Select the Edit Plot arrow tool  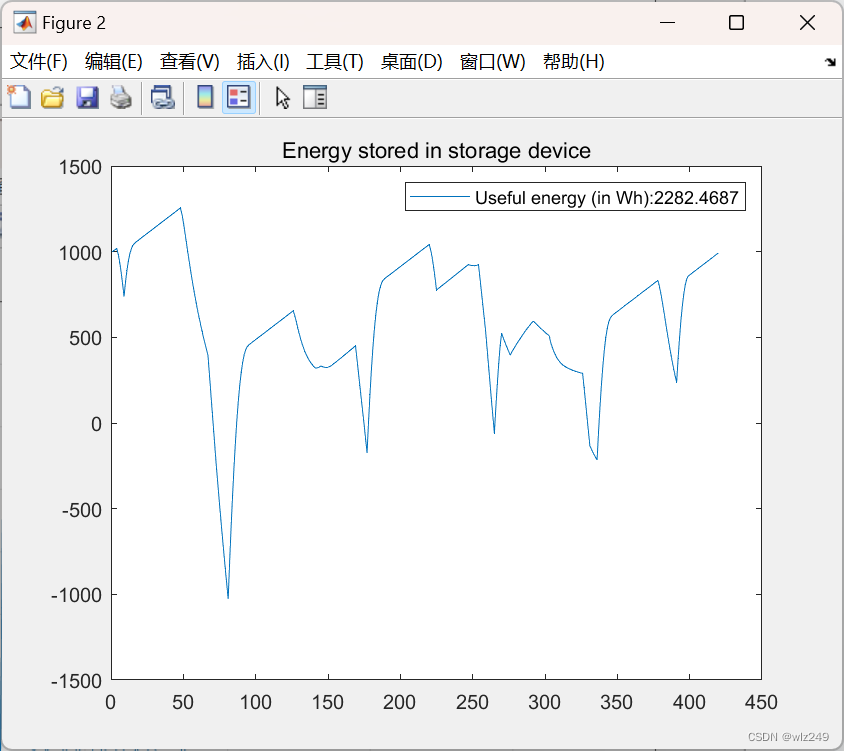click(x=282, y=97)
